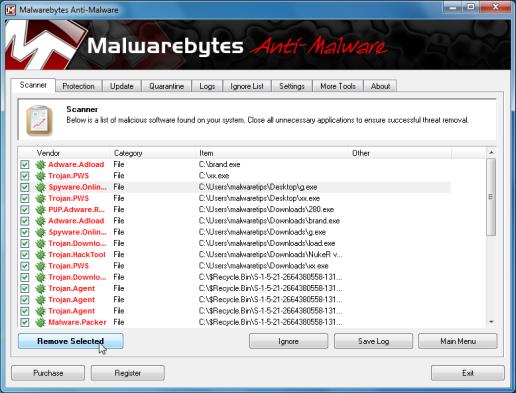Screen dimensions: 516x393
Task: Select the Downloads\brand.exe item path
Action: 269,221
